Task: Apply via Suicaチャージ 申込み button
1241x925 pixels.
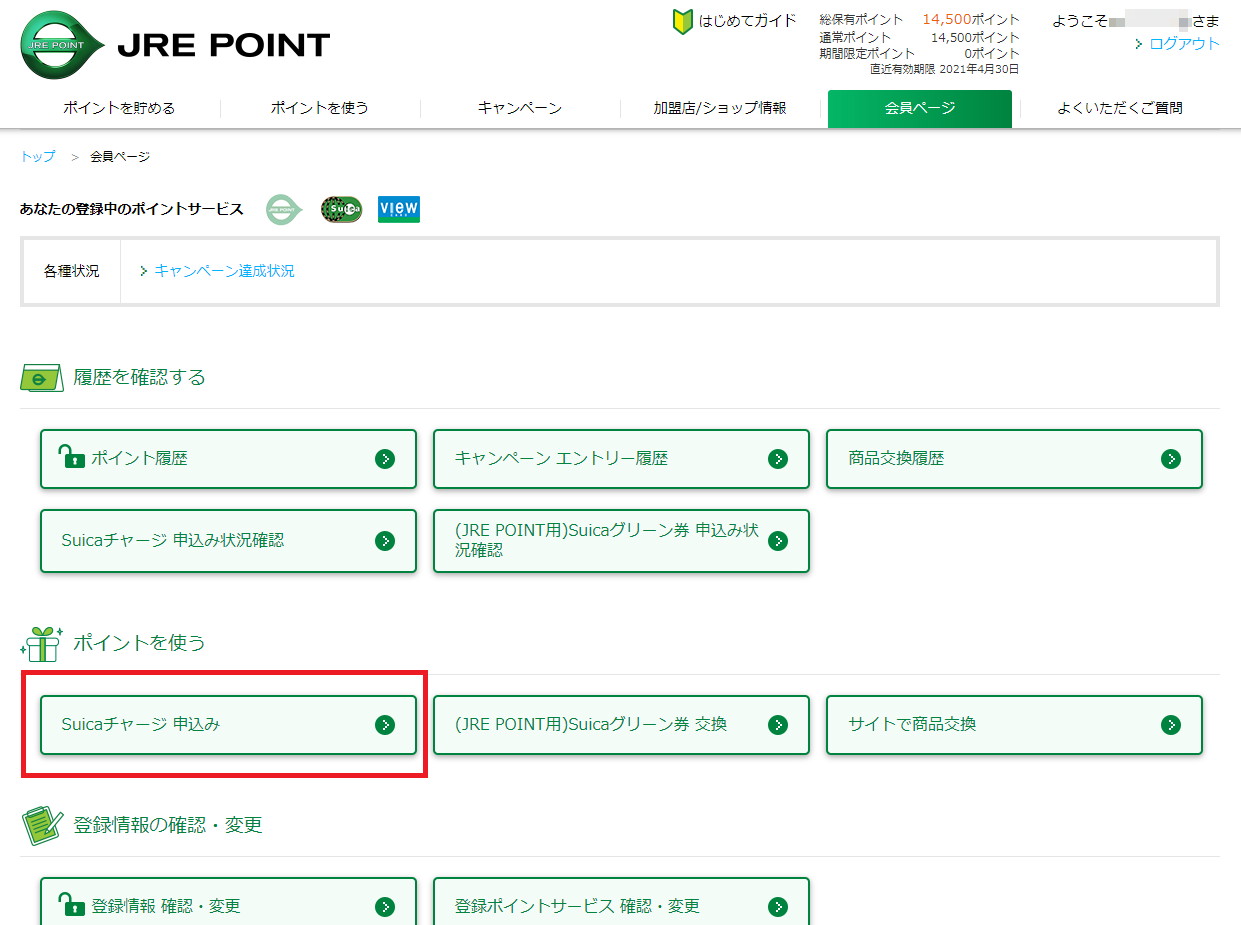Action: (228, 725)
